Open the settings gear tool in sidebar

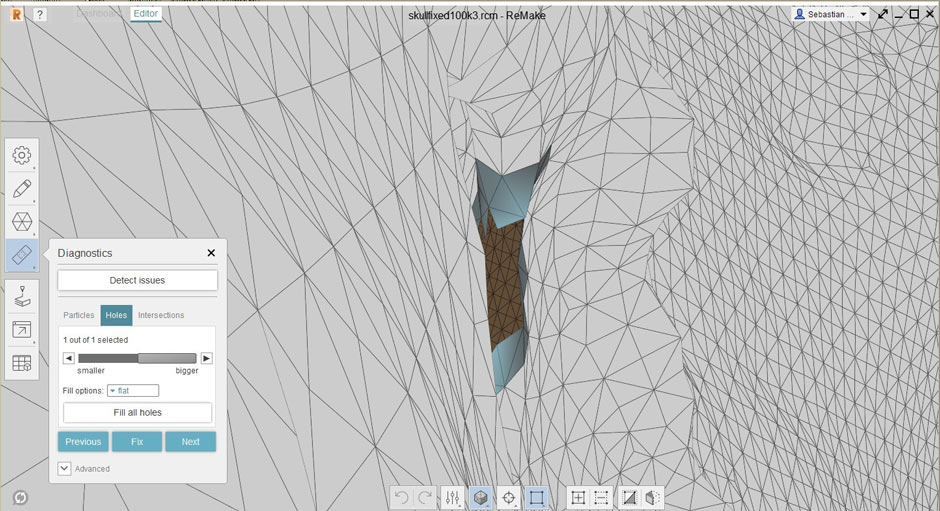point(22,155)
